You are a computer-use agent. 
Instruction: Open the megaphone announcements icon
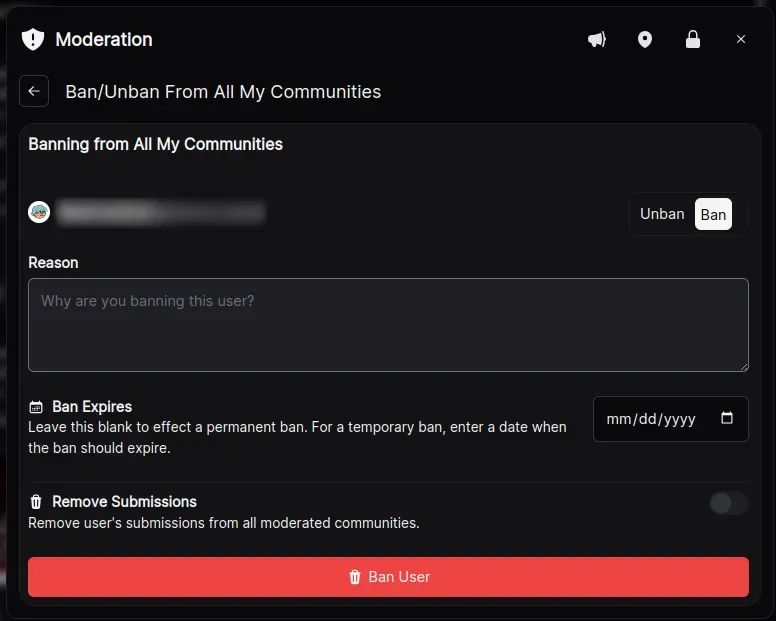(x=597, y=39)
